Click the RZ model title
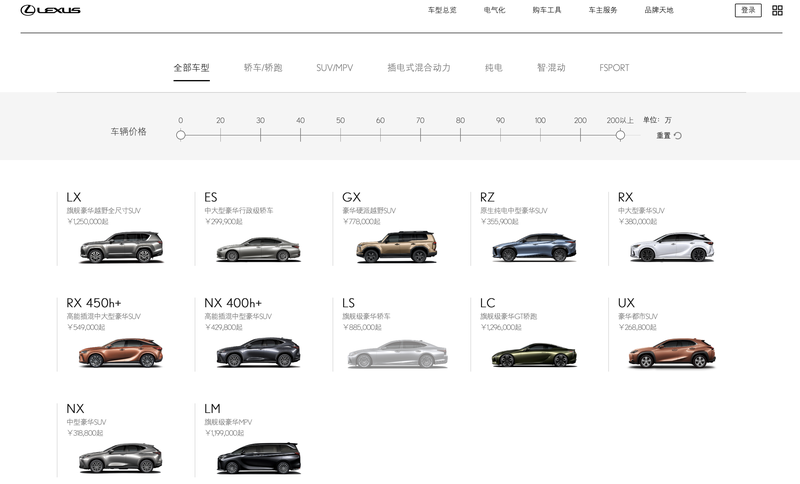 (487, 197)
